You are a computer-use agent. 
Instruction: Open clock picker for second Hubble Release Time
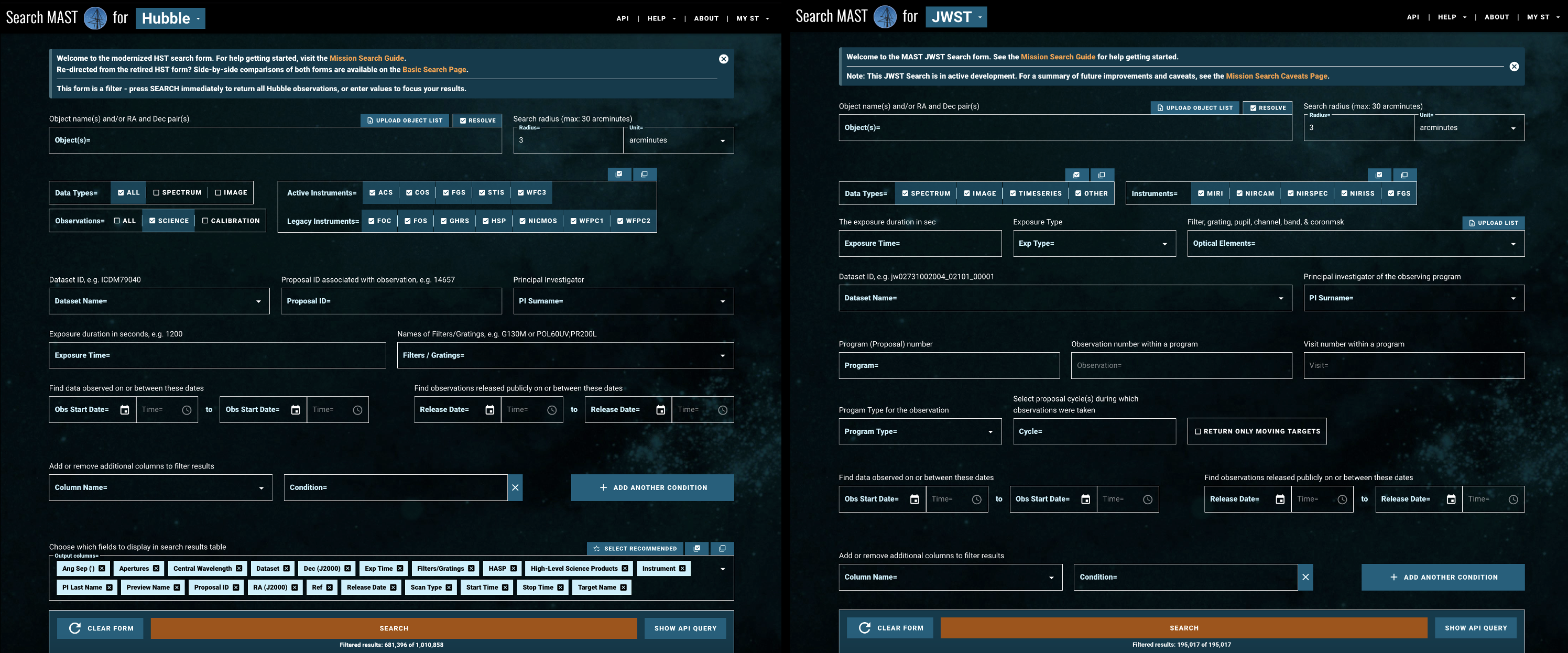click(723, 410)
